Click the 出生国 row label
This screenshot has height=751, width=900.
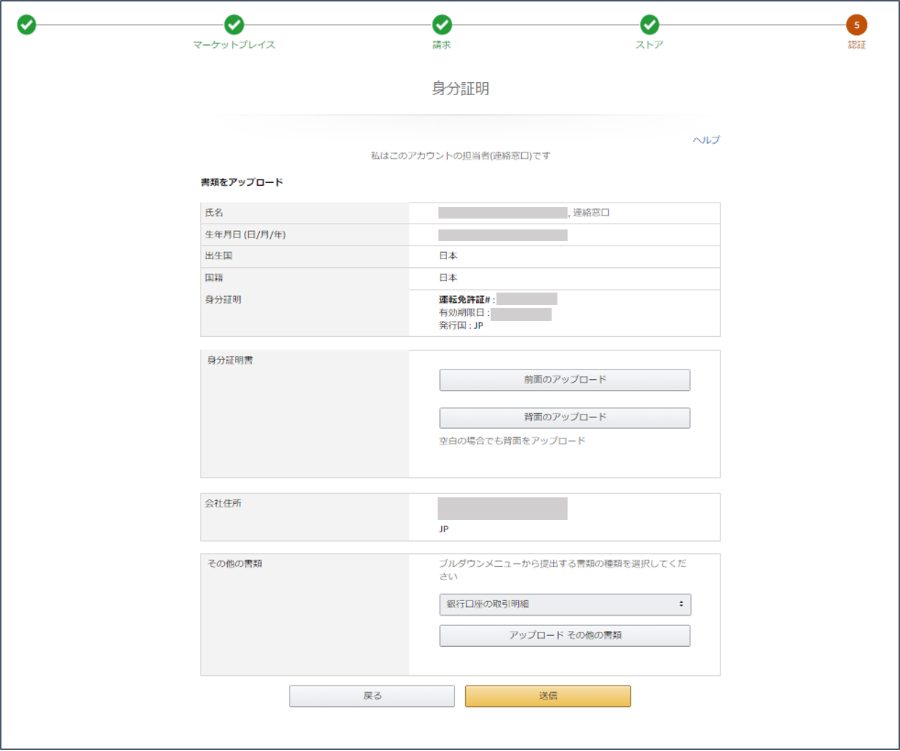pos(219,256)
